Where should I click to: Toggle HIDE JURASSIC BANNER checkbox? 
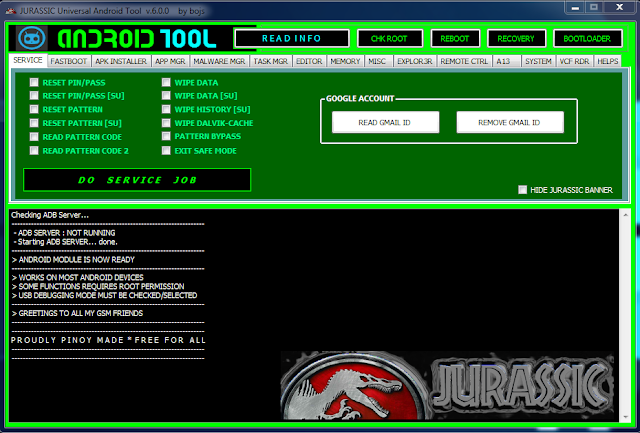pos(522,190)
